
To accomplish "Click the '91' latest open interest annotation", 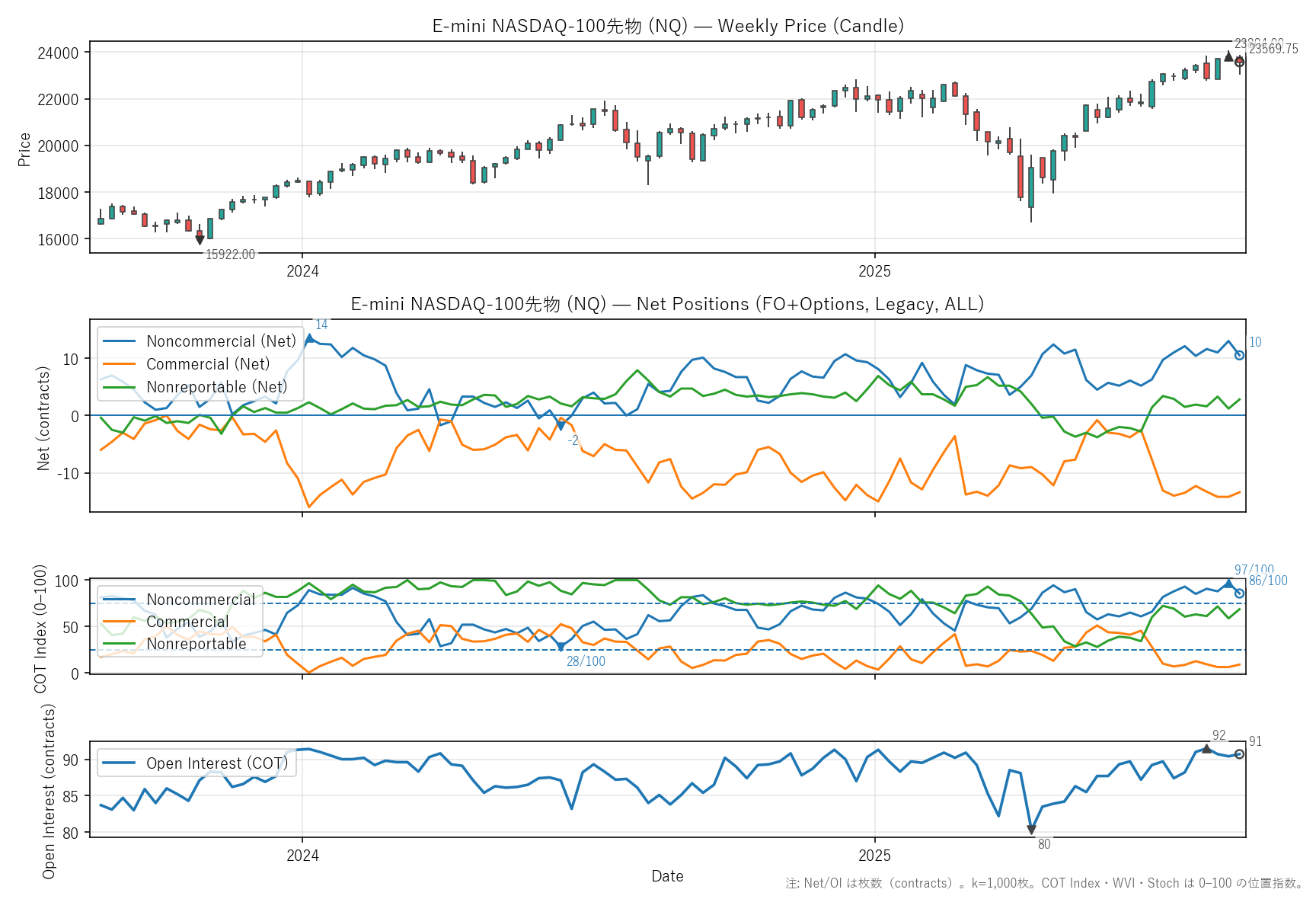I will [1255, 741].
